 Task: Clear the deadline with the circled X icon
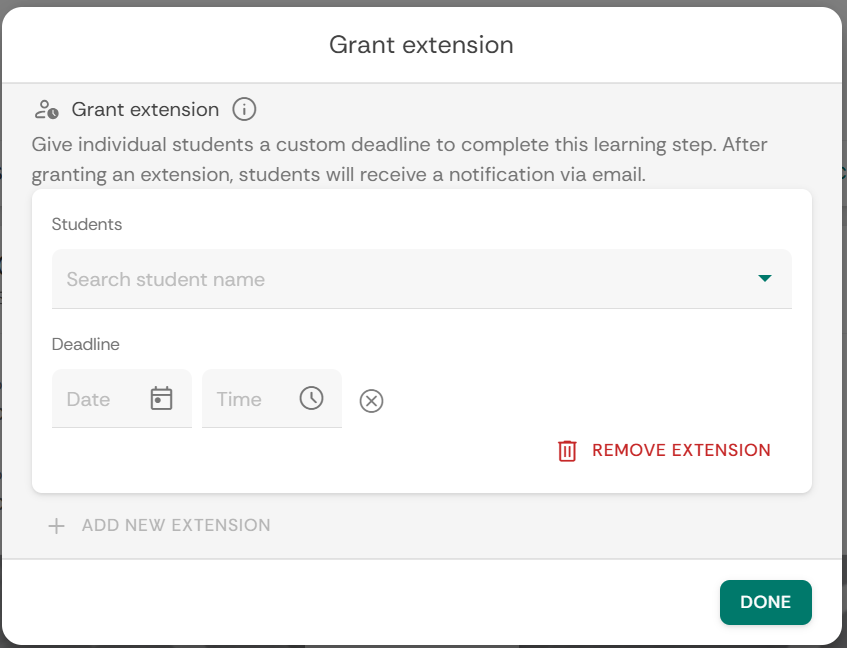(x=371, y=401)
